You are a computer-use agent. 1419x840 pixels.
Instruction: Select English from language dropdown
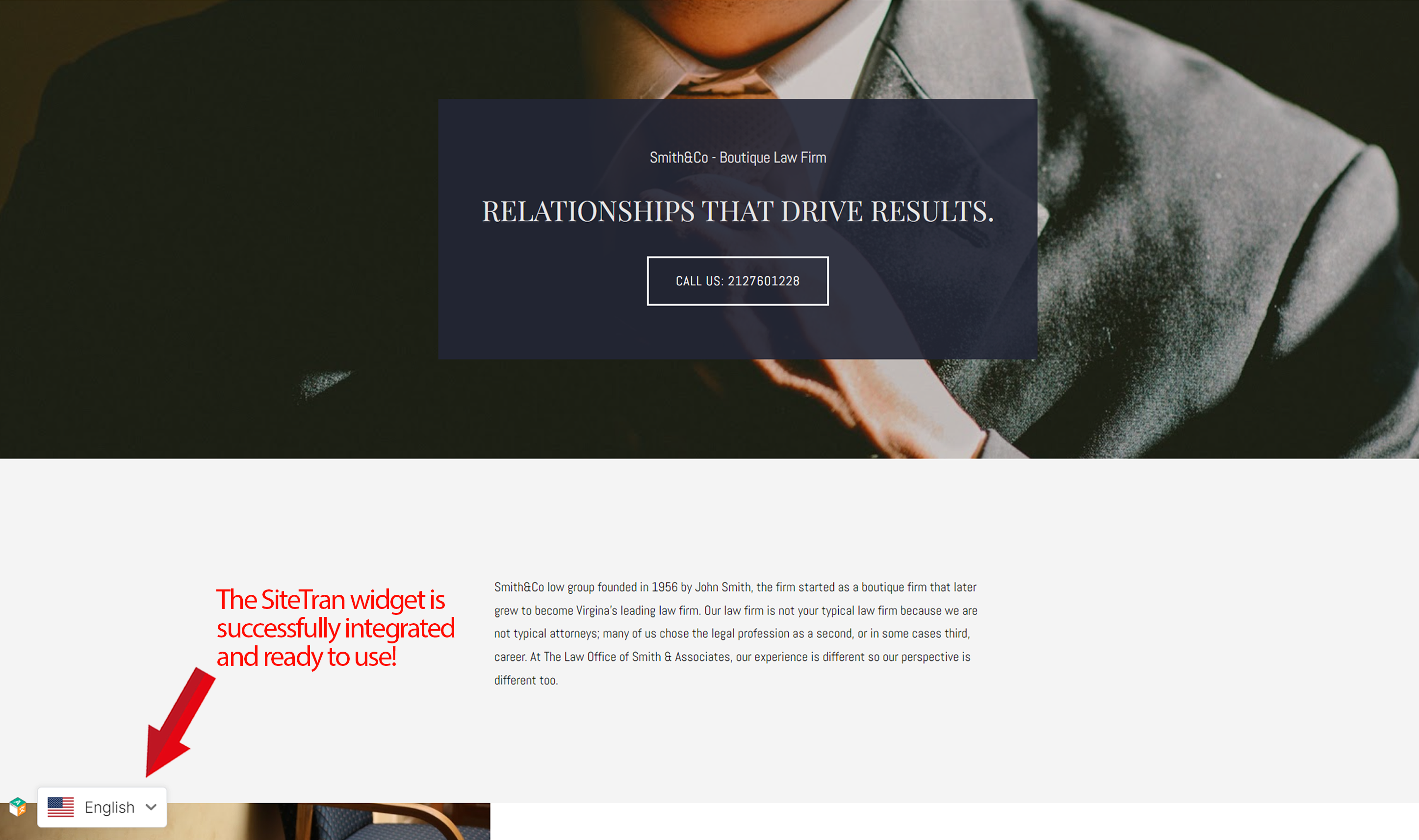(100, 807)
